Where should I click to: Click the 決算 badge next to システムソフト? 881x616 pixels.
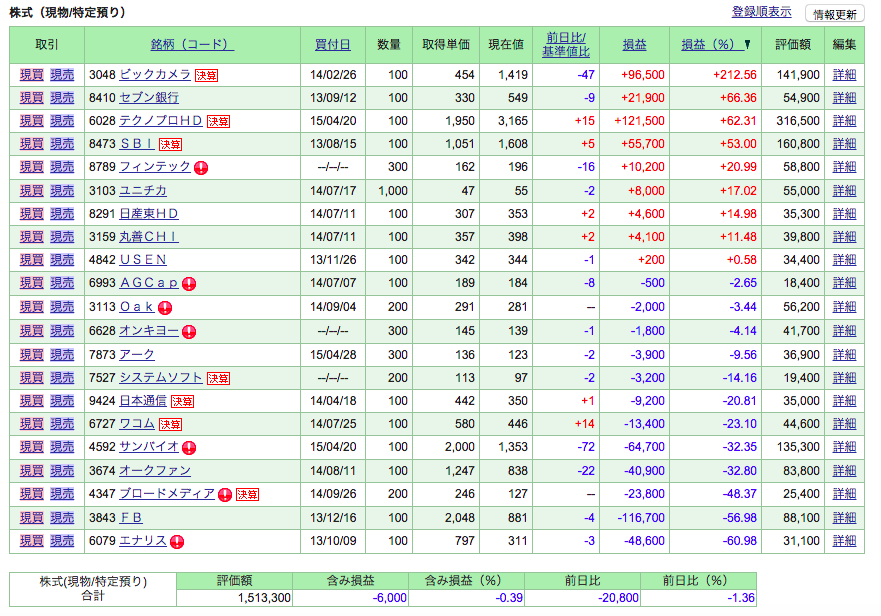[x=218, y=378]
